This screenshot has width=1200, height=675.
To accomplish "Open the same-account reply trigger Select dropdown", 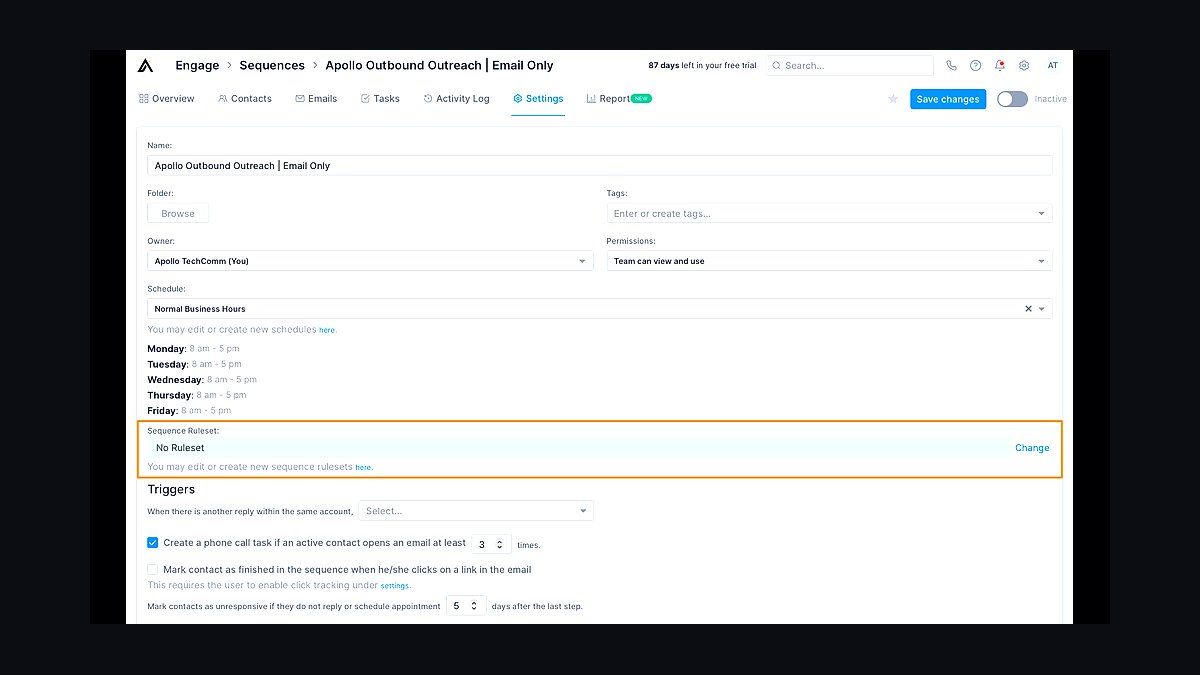I will pyautogui.click(x=476, y=511).
